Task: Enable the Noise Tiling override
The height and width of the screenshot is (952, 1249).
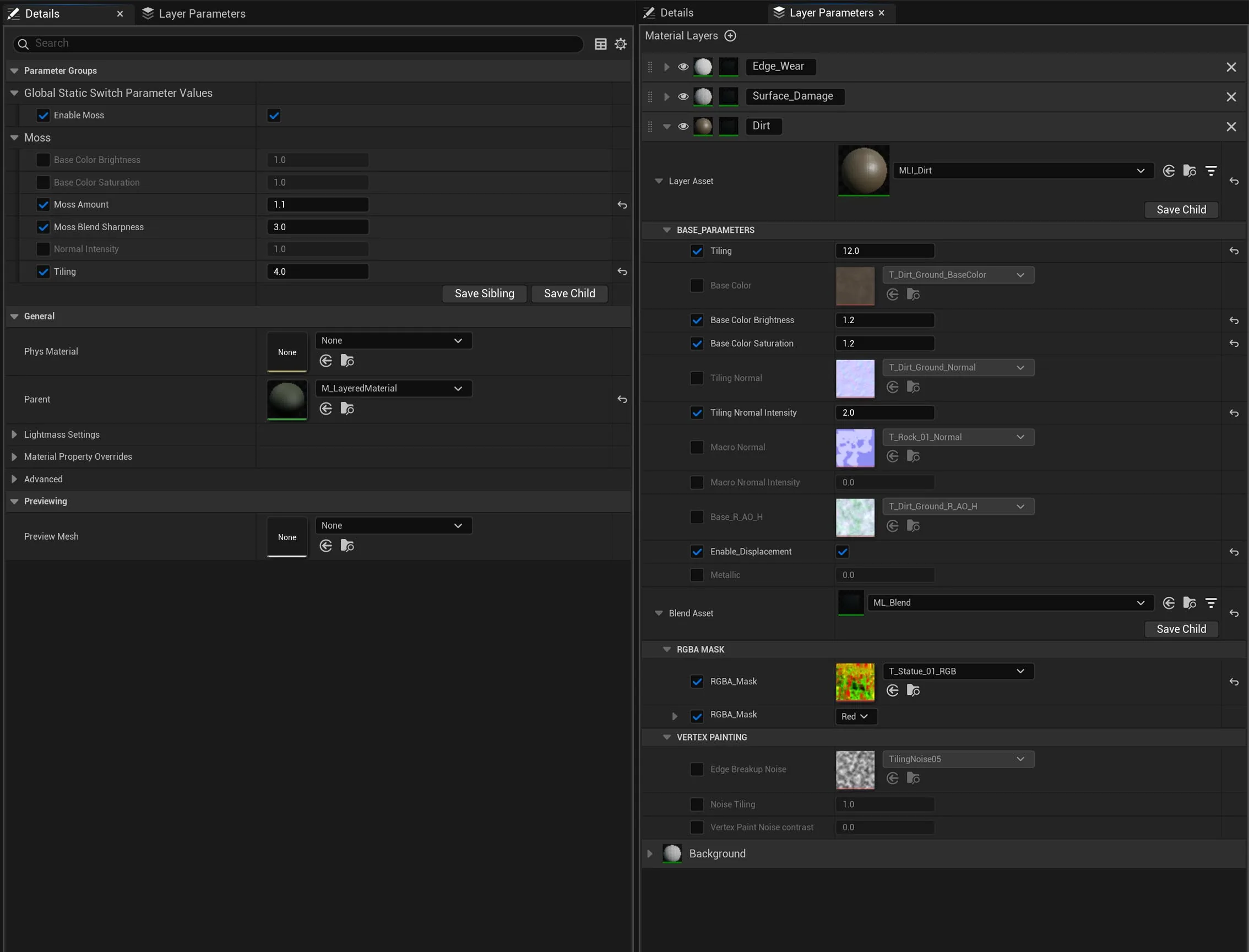Action: [x=697, y=804]
